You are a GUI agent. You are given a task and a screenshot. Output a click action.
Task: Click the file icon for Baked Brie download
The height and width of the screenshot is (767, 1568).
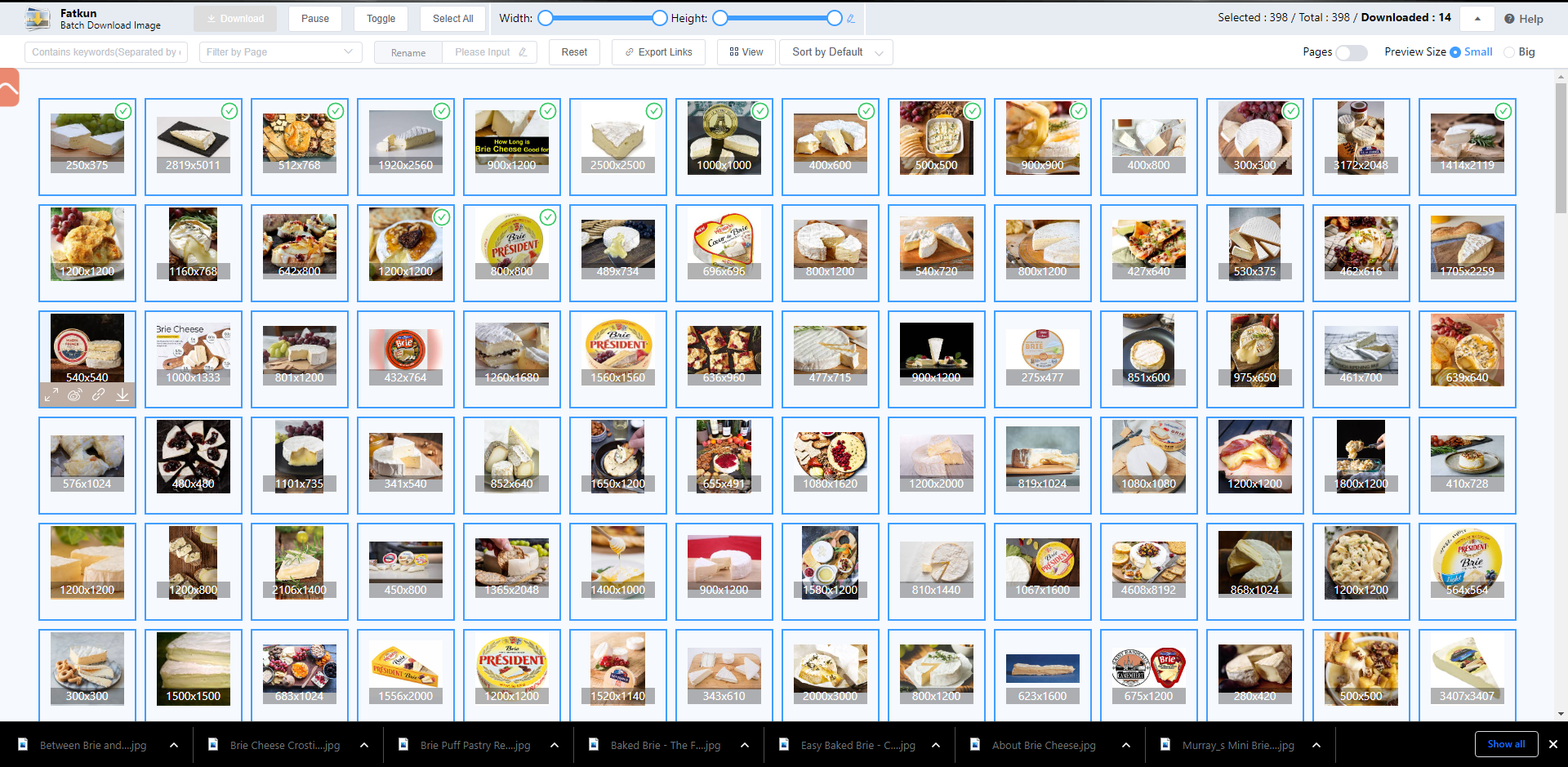tap(594, 744)
